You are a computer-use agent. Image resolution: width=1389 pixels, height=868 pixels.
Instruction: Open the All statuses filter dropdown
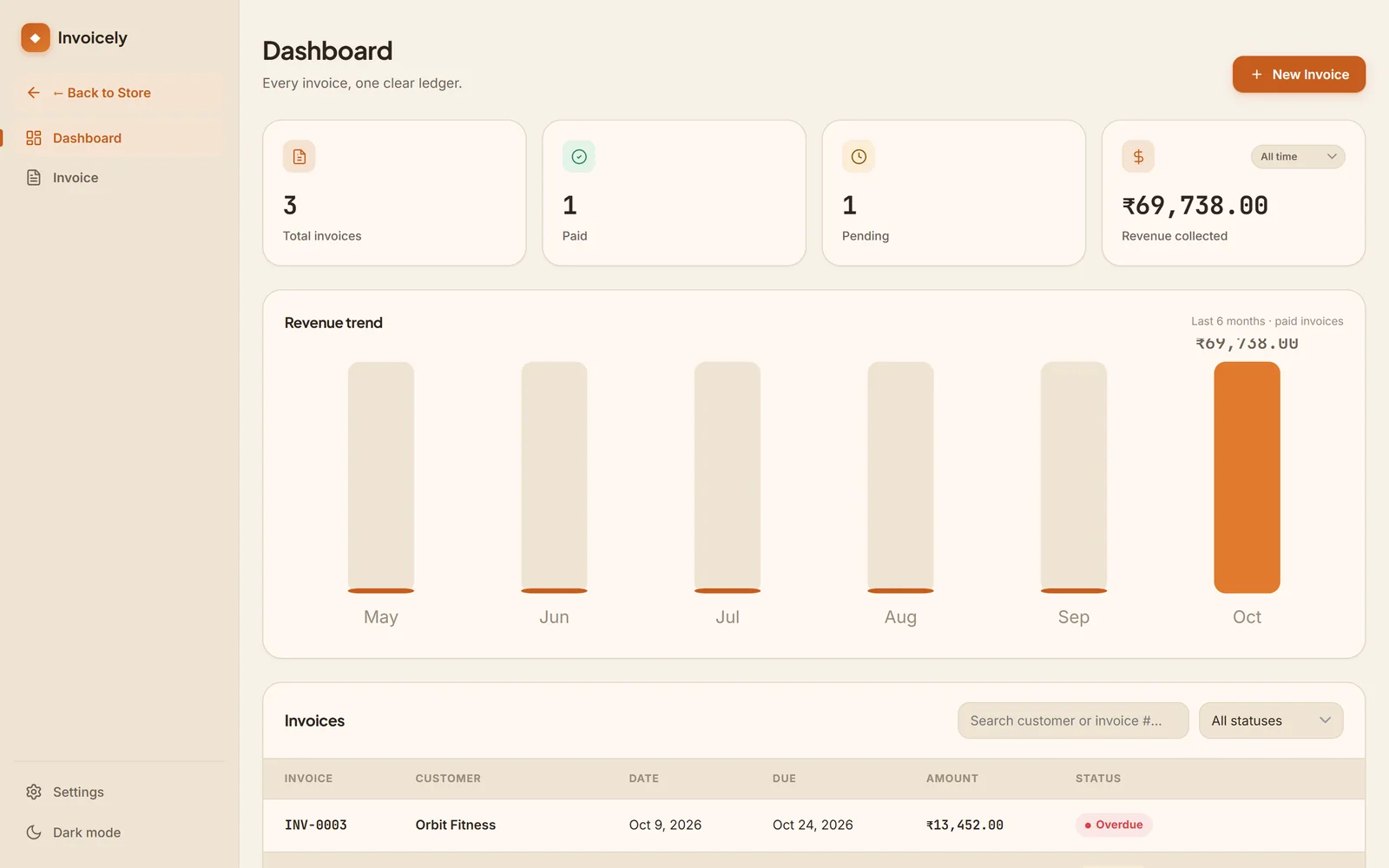pyautogui.click(x=1271, y=720)
